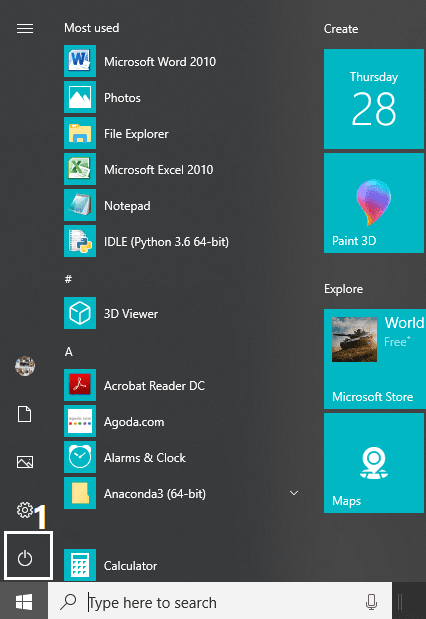Image resolution: width=426 pixels, height=619 pixels.
Task: Open Pictures folder icon in sidebar
Action: pyautogui.click(x=25, y=462)
